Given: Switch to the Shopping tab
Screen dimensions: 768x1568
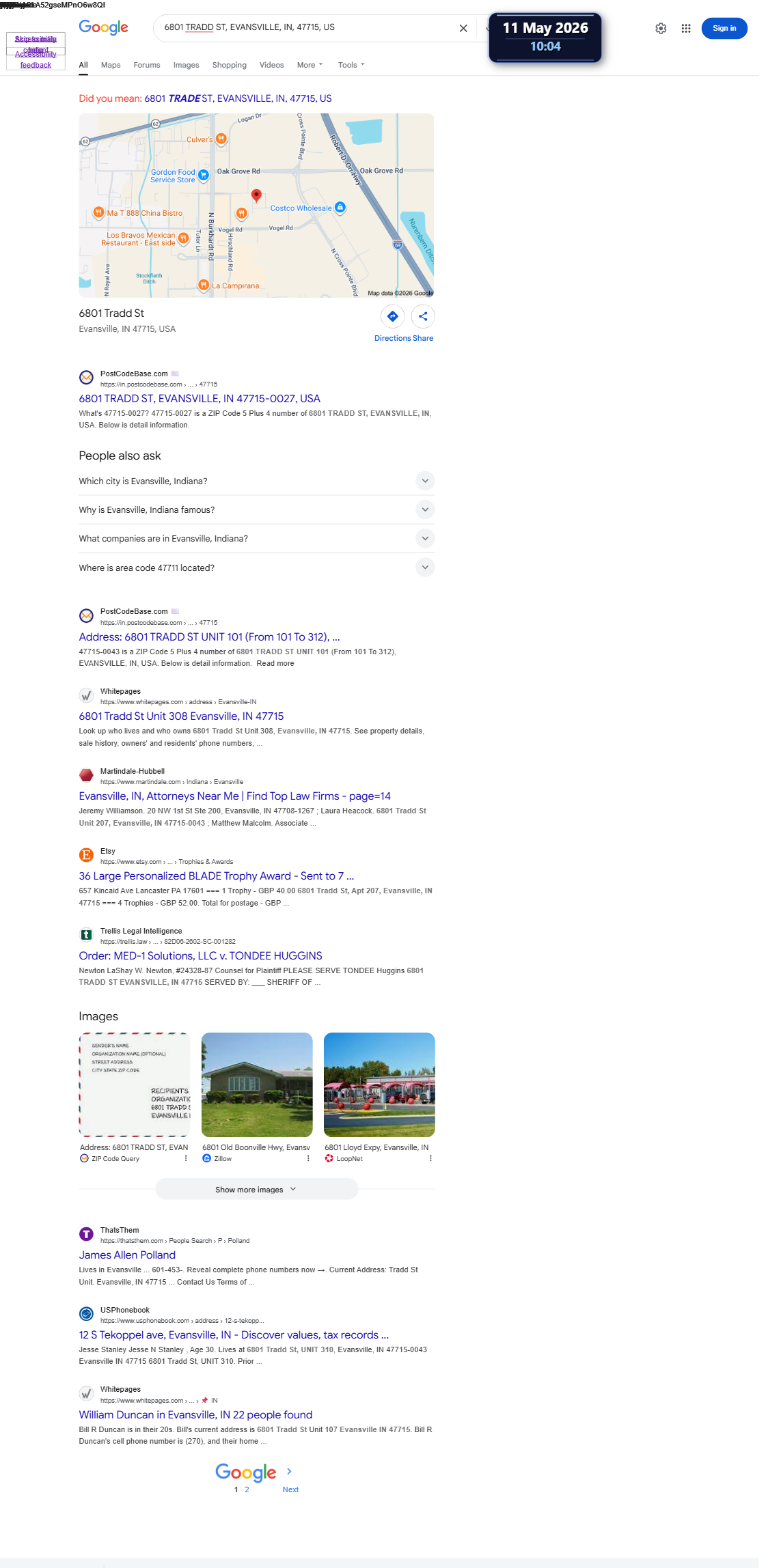Looking at the screenshot, I should [x=230, y=65].
